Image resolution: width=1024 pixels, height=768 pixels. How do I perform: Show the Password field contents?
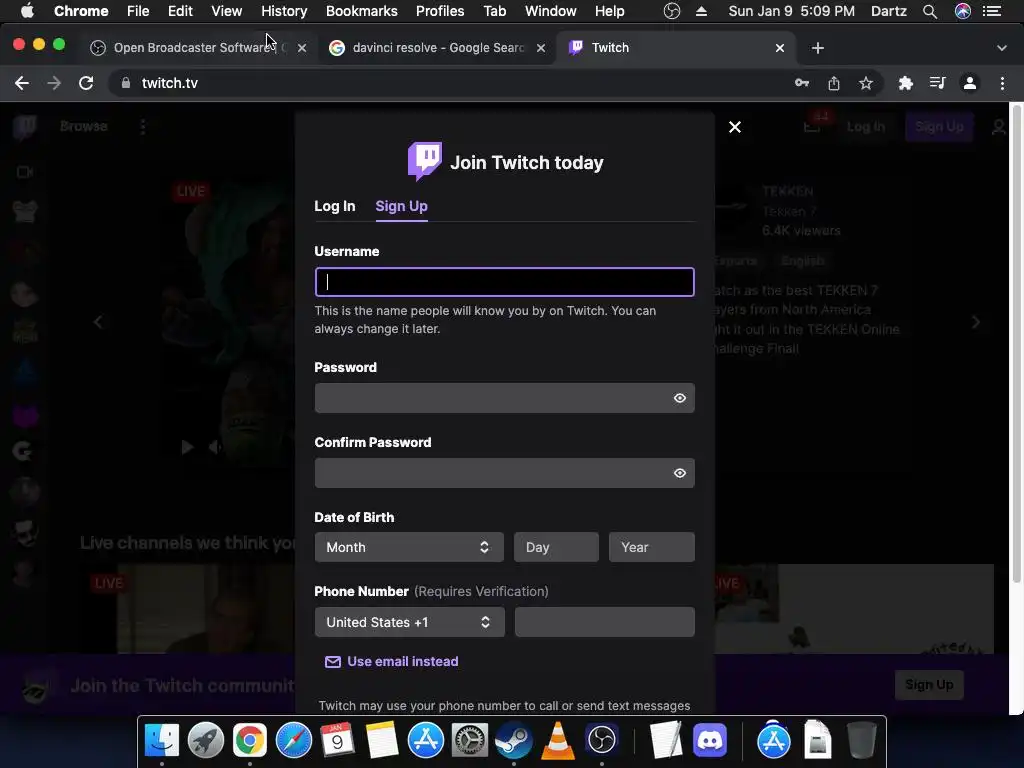click(x=680, y=398)
